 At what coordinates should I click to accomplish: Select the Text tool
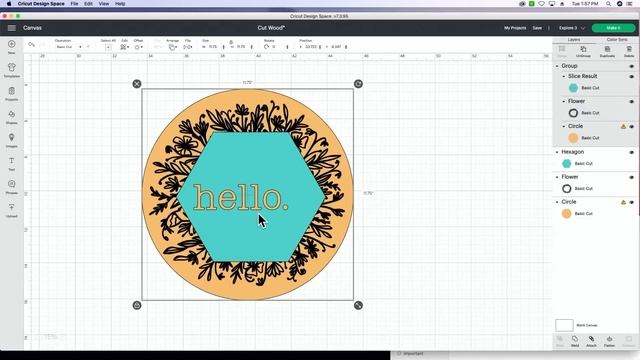(x=11, y=164)
